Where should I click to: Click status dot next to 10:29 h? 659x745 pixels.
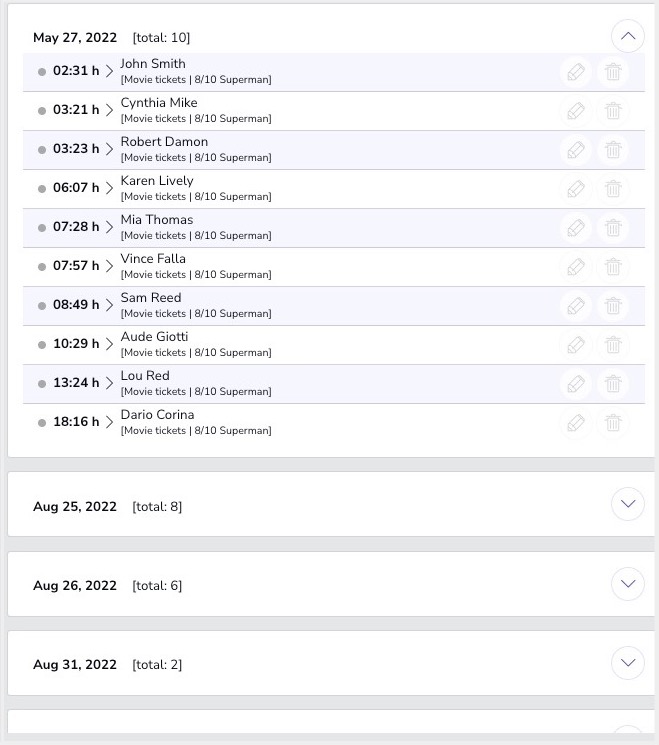click(x=42, y=345)
